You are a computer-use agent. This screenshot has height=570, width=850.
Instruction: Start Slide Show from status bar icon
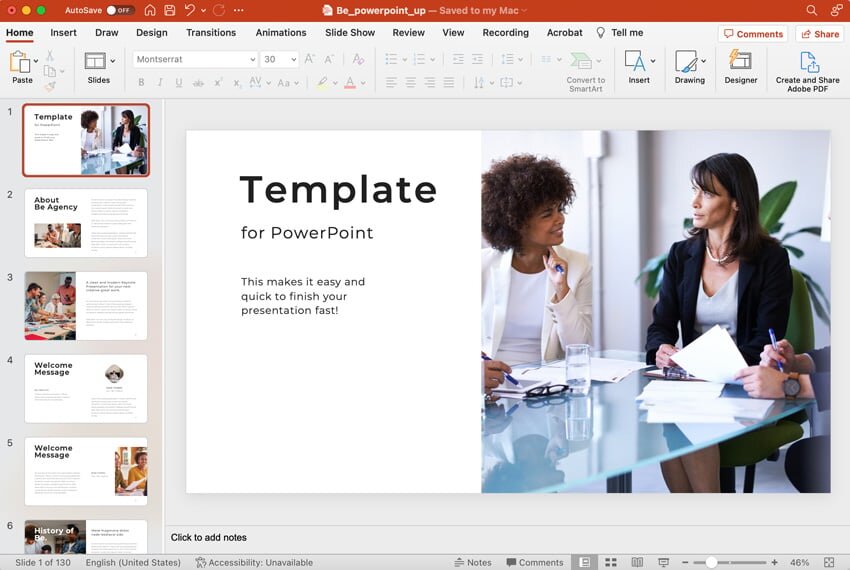(x=663, y=562)
